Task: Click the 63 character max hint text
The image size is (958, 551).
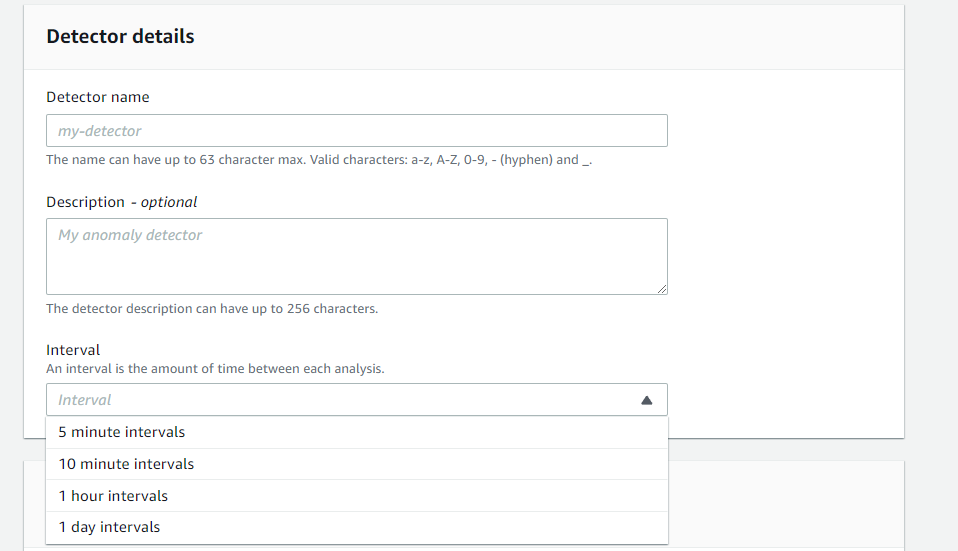Action: click(319, 160)
